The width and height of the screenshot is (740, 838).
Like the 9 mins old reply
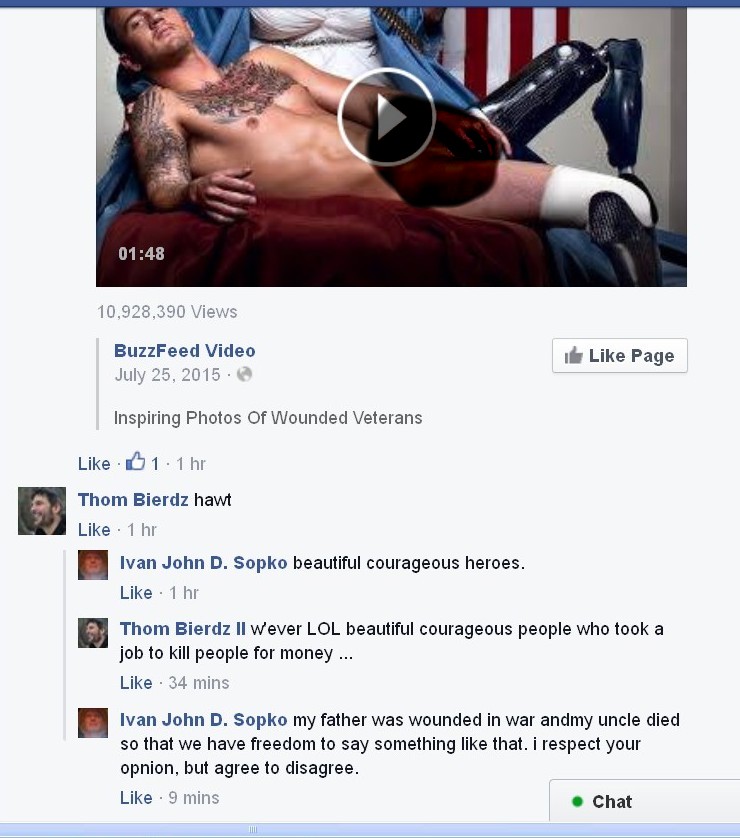click(x=136, y=798)
